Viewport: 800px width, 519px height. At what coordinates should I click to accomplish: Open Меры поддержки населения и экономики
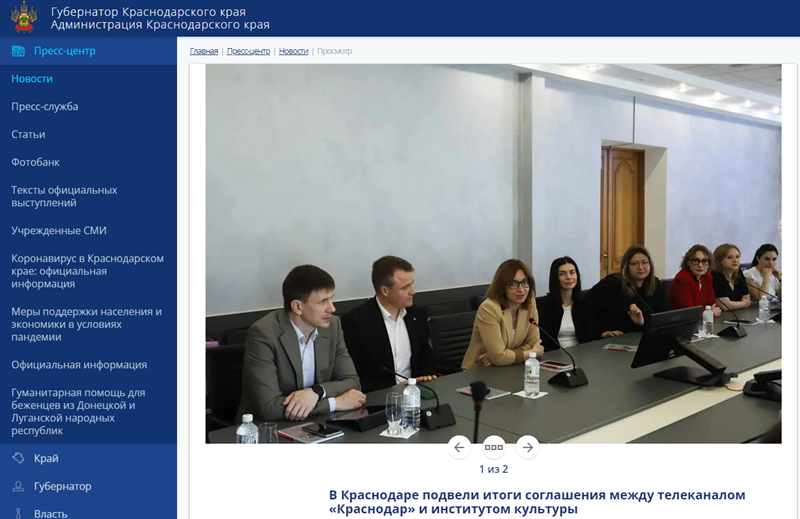(x=87, y=324)
